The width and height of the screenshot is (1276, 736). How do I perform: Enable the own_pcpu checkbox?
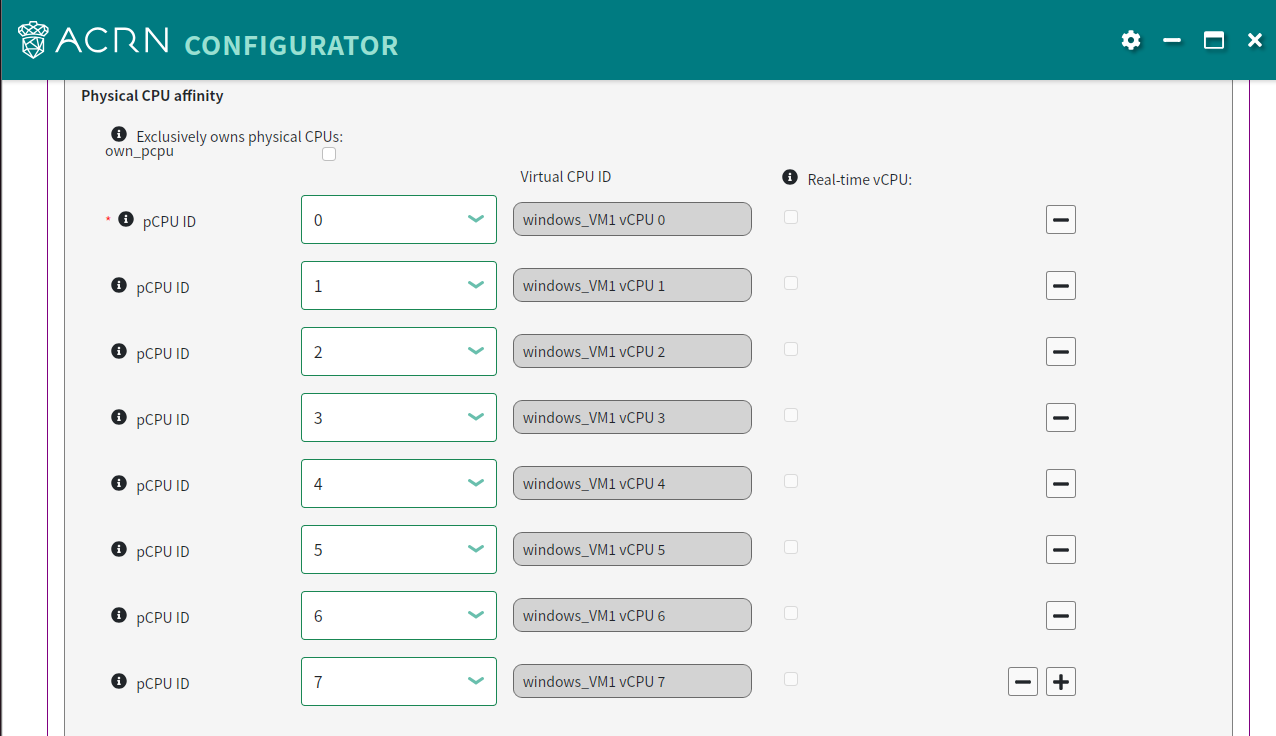coord(329,155)
